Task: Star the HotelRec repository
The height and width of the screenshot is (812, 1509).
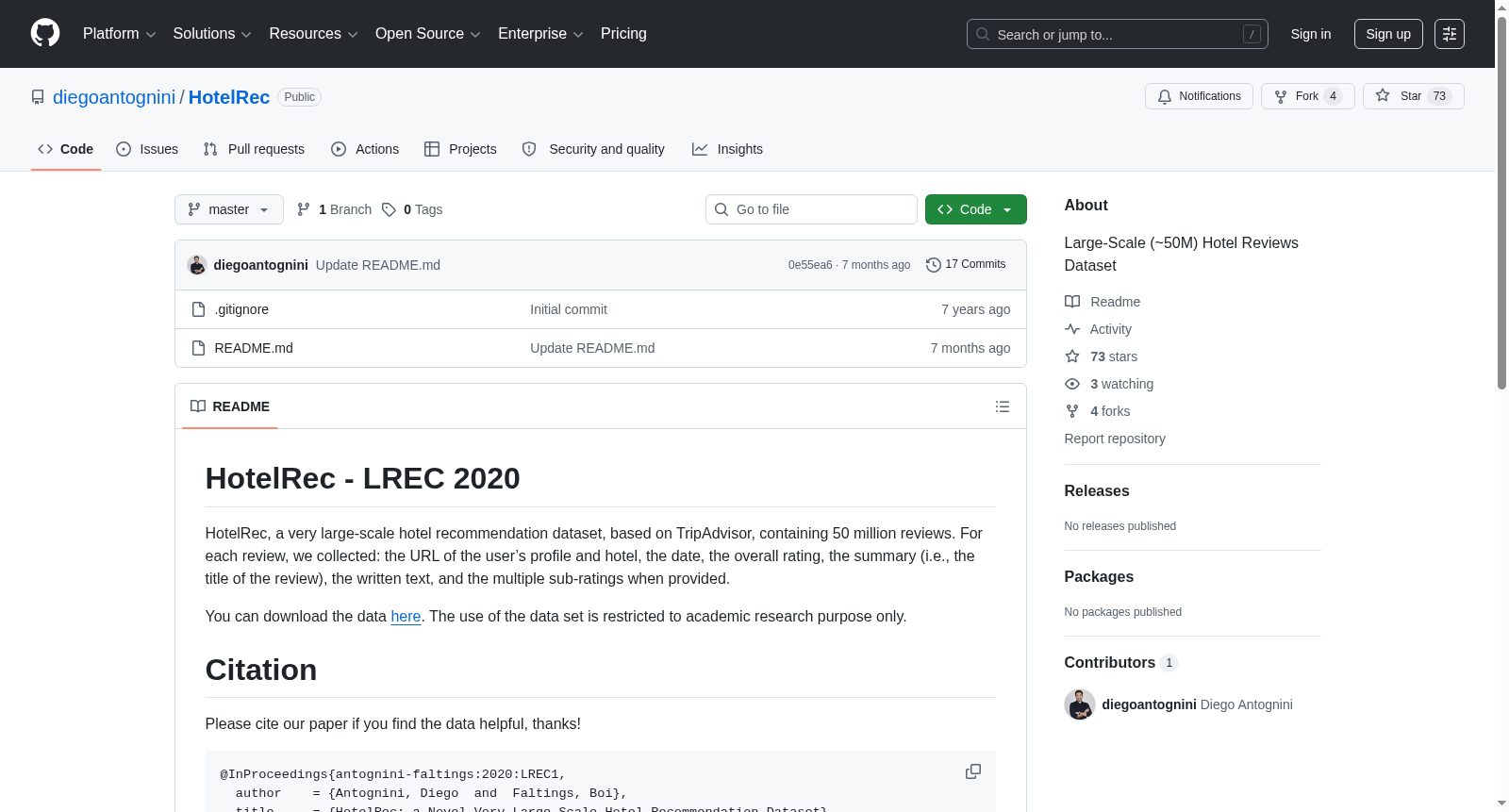Action: 1413,96
